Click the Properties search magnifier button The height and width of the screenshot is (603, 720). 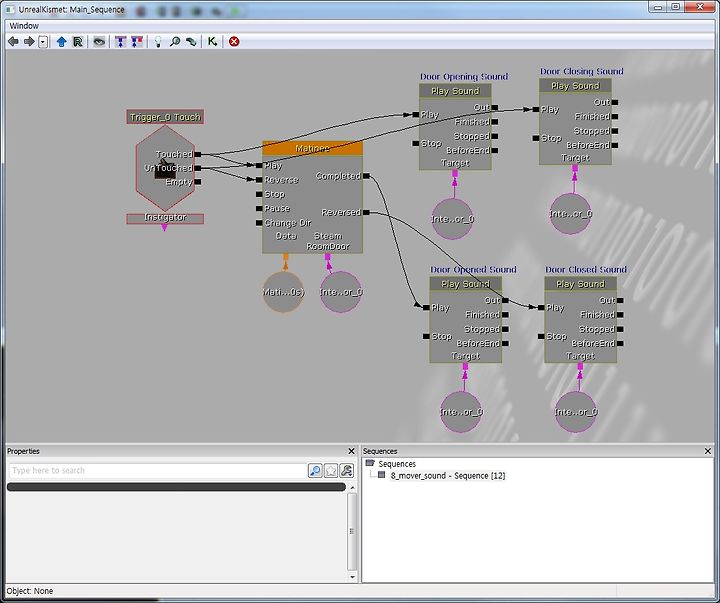pos(315,470)
